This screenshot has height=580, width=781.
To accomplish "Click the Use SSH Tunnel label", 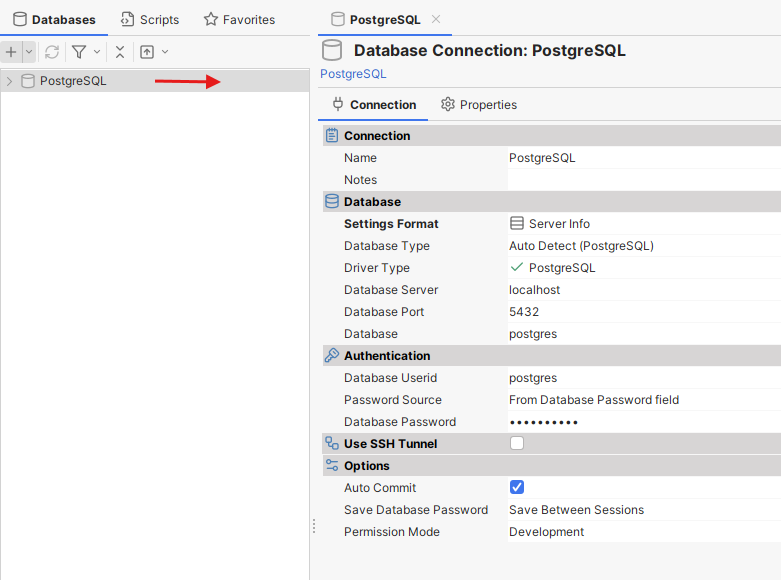I will point(390,443).
